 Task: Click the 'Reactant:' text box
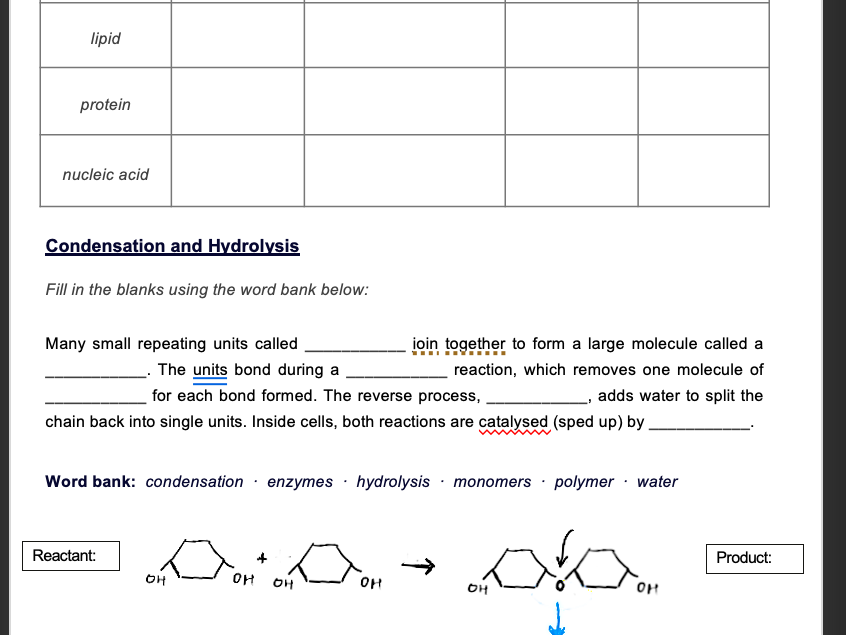71,556
